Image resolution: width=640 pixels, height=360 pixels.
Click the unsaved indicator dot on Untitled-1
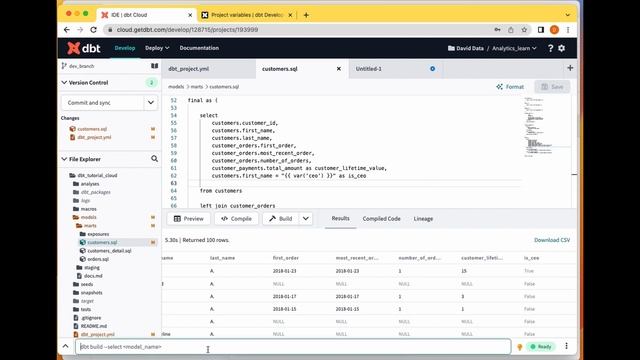pos(432,69)
